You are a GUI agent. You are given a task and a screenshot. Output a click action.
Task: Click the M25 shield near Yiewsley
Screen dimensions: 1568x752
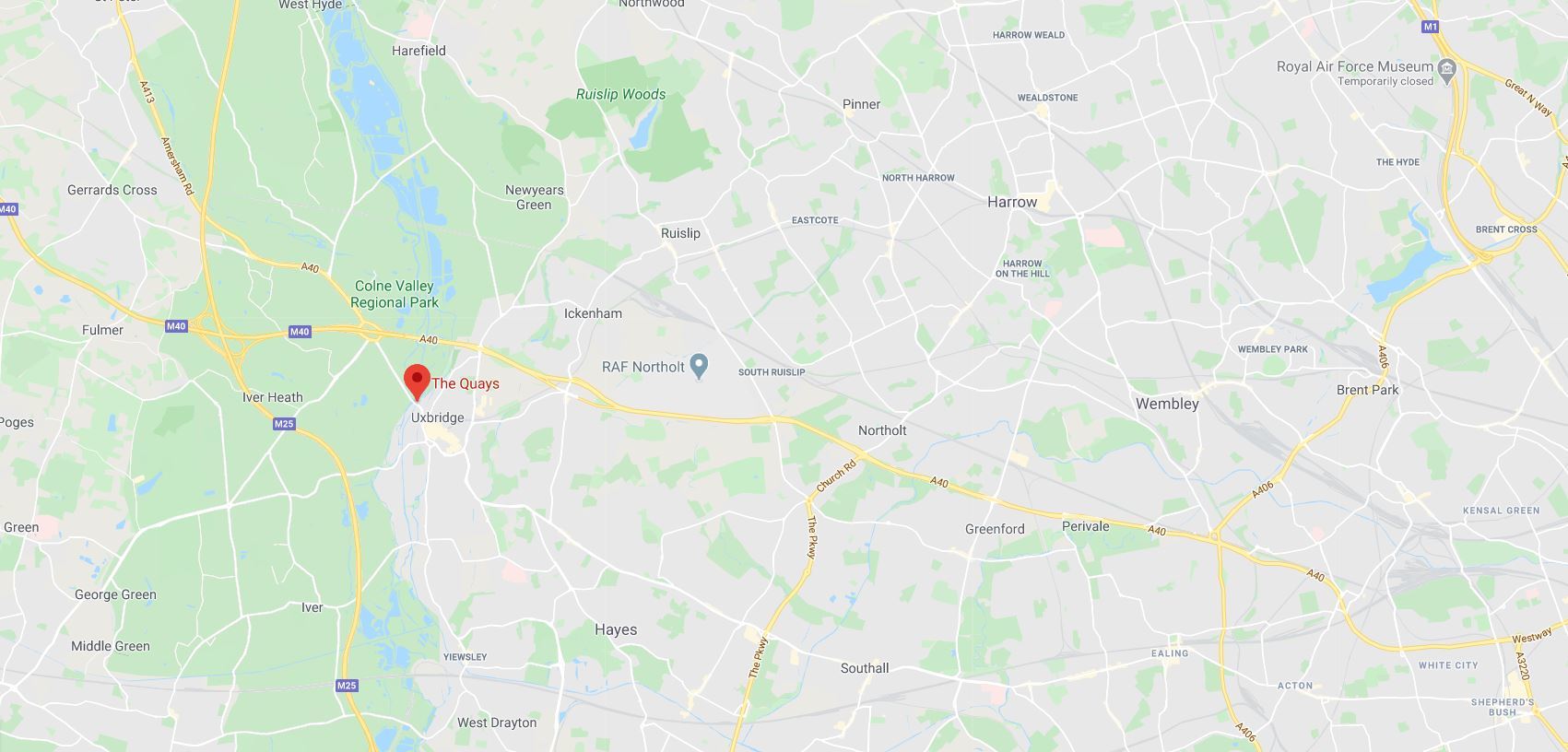coord(347,686)
